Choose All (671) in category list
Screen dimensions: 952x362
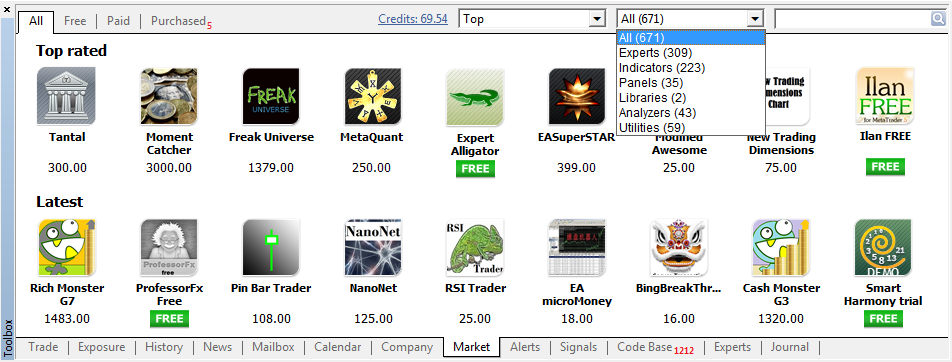690,38
